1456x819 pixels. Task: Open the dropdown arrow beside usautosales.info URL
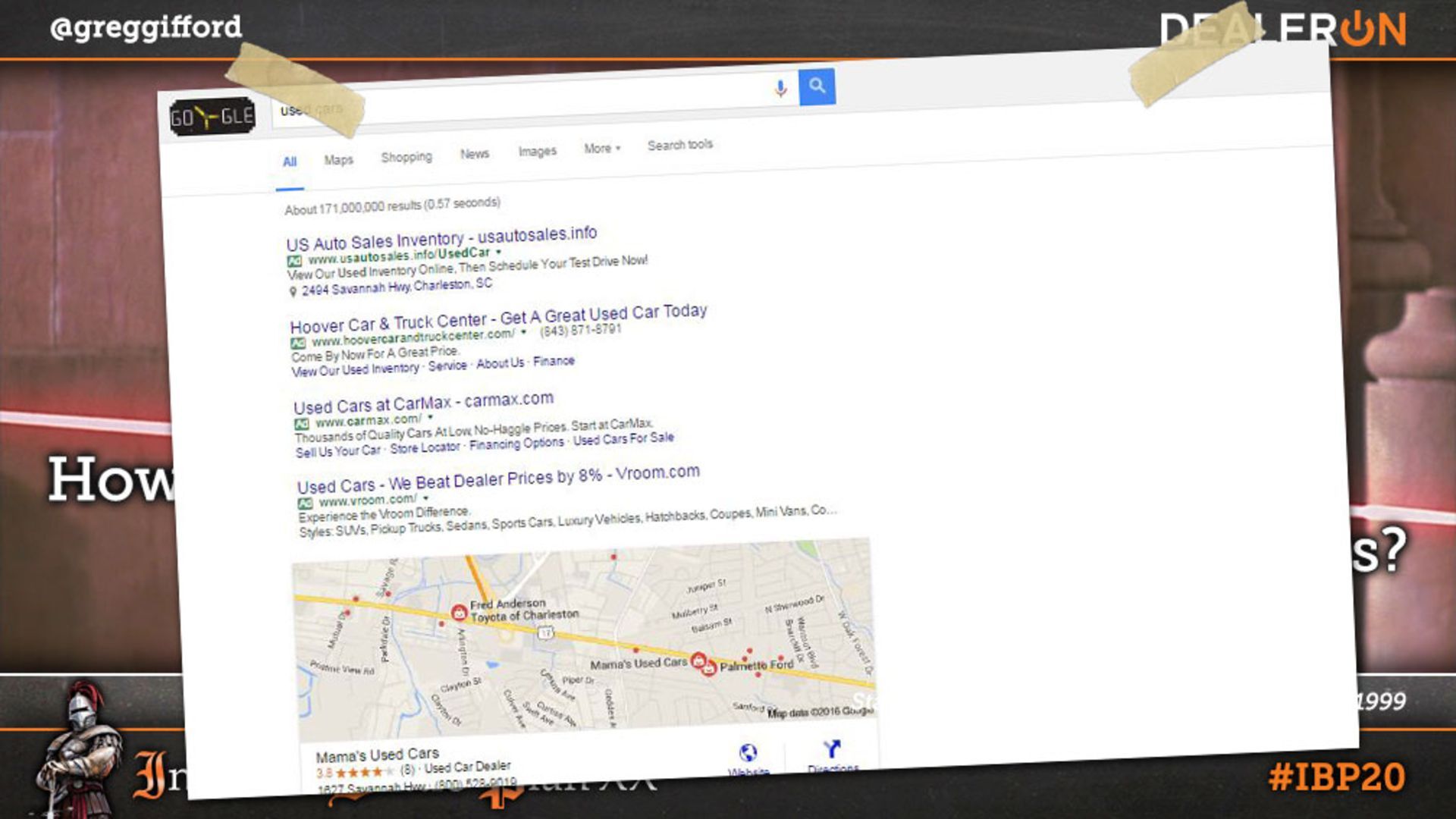[499, 251]
